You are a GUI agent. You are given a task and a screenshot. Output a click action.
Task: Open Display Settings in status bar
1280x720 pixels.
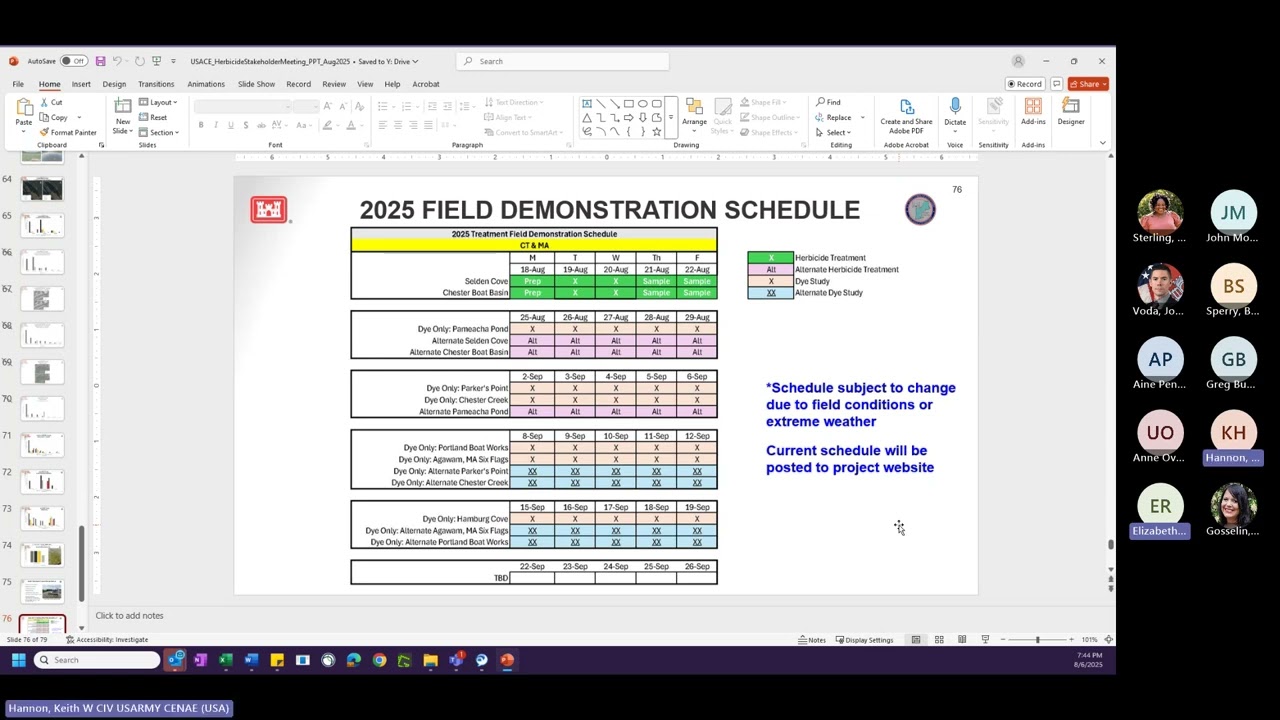pos(864,640)
